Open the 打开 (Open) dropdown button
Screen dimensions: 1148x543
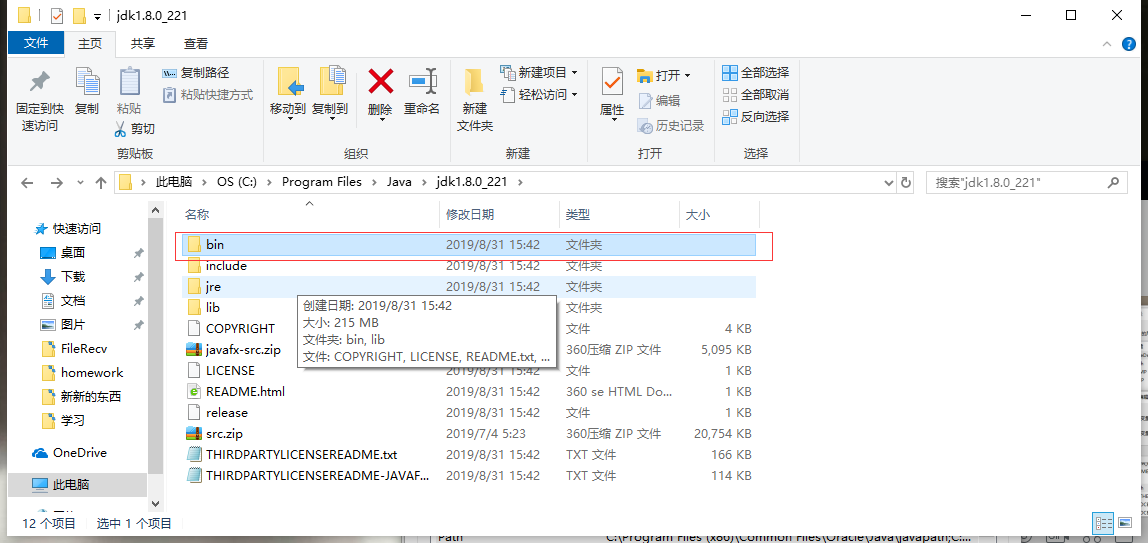point(663,75)
